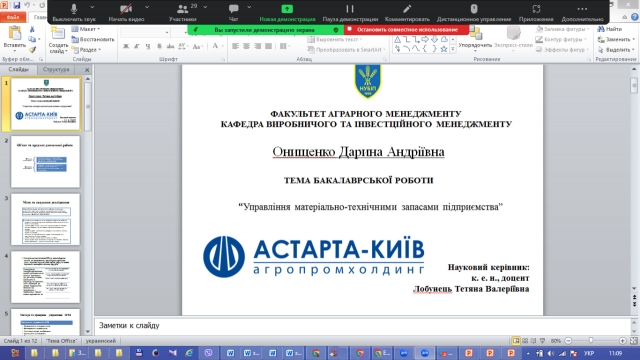Open the File (Файл) tab

(13, 17)
